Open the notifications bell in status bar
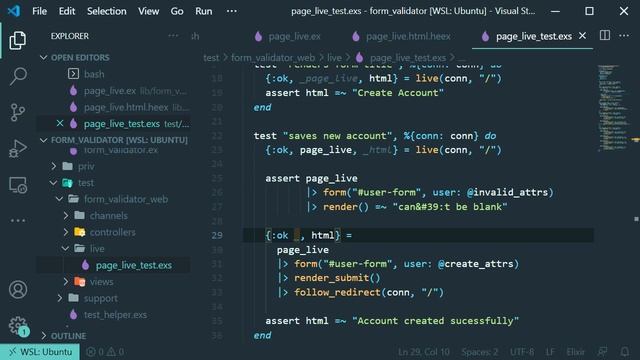This screenshot has width=640, height=360. (624, 352)
